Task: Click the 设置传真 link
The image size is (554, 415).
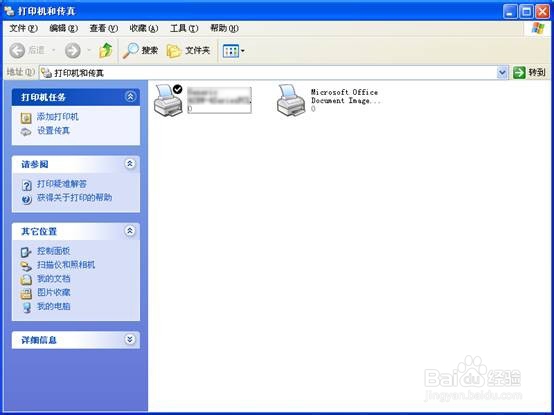Action: click(x=54, y=131)
